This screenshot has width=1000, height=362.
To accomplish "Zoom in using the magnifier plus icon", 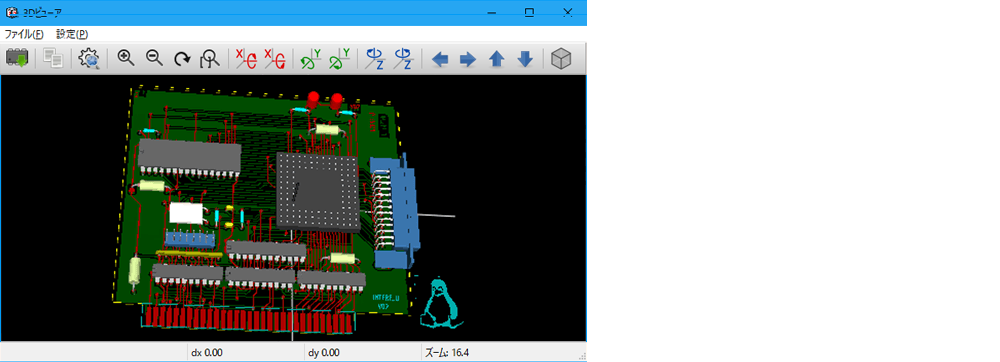I will (x=126, y=59).
